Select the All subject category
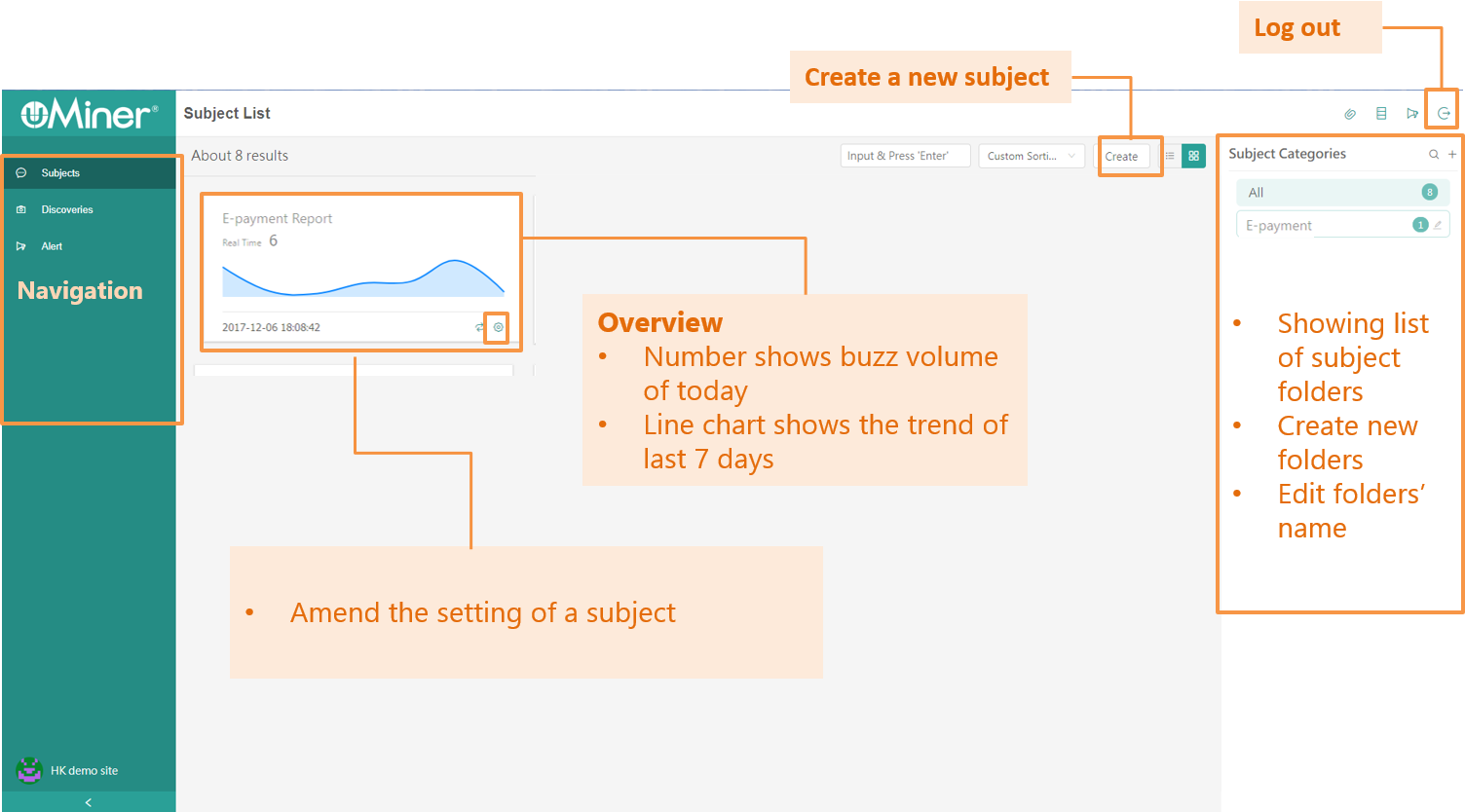1465x812 pixels. point(1342,193)
